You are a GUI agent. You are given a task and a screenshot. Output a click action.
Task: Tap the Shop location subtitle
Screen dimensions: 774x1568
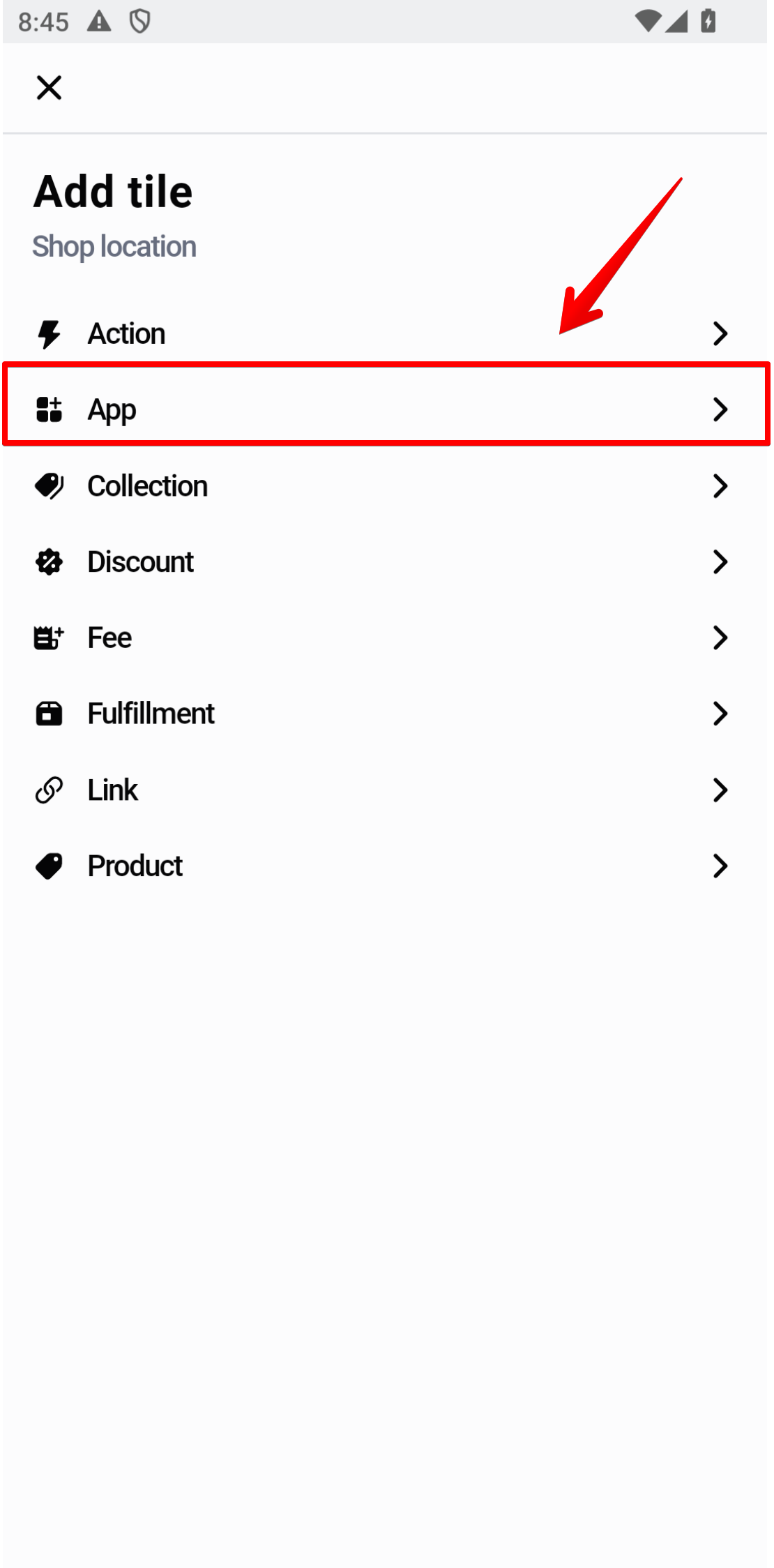114,247
